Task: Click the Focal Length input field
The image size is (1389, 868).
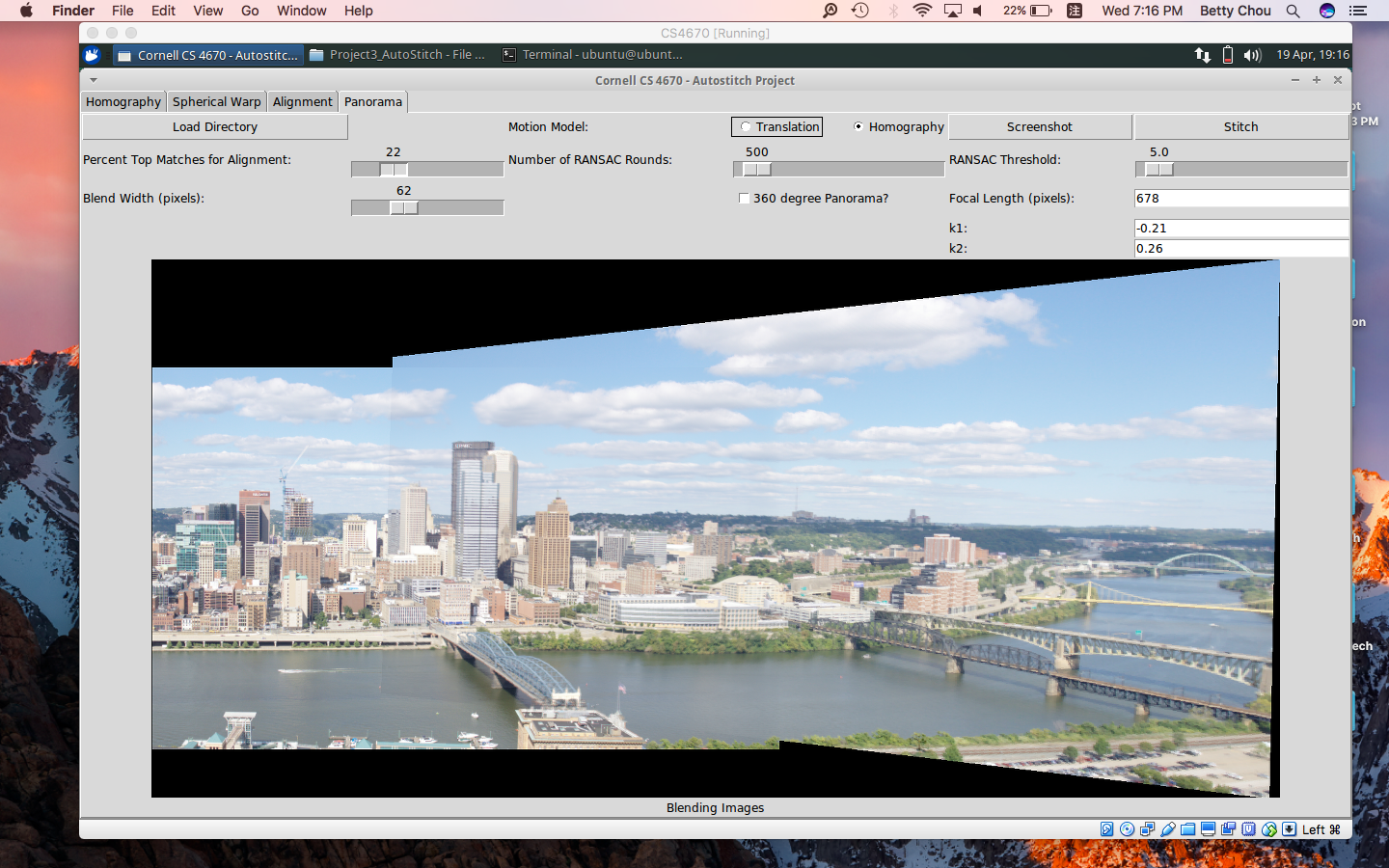Action: [1240, 198]
